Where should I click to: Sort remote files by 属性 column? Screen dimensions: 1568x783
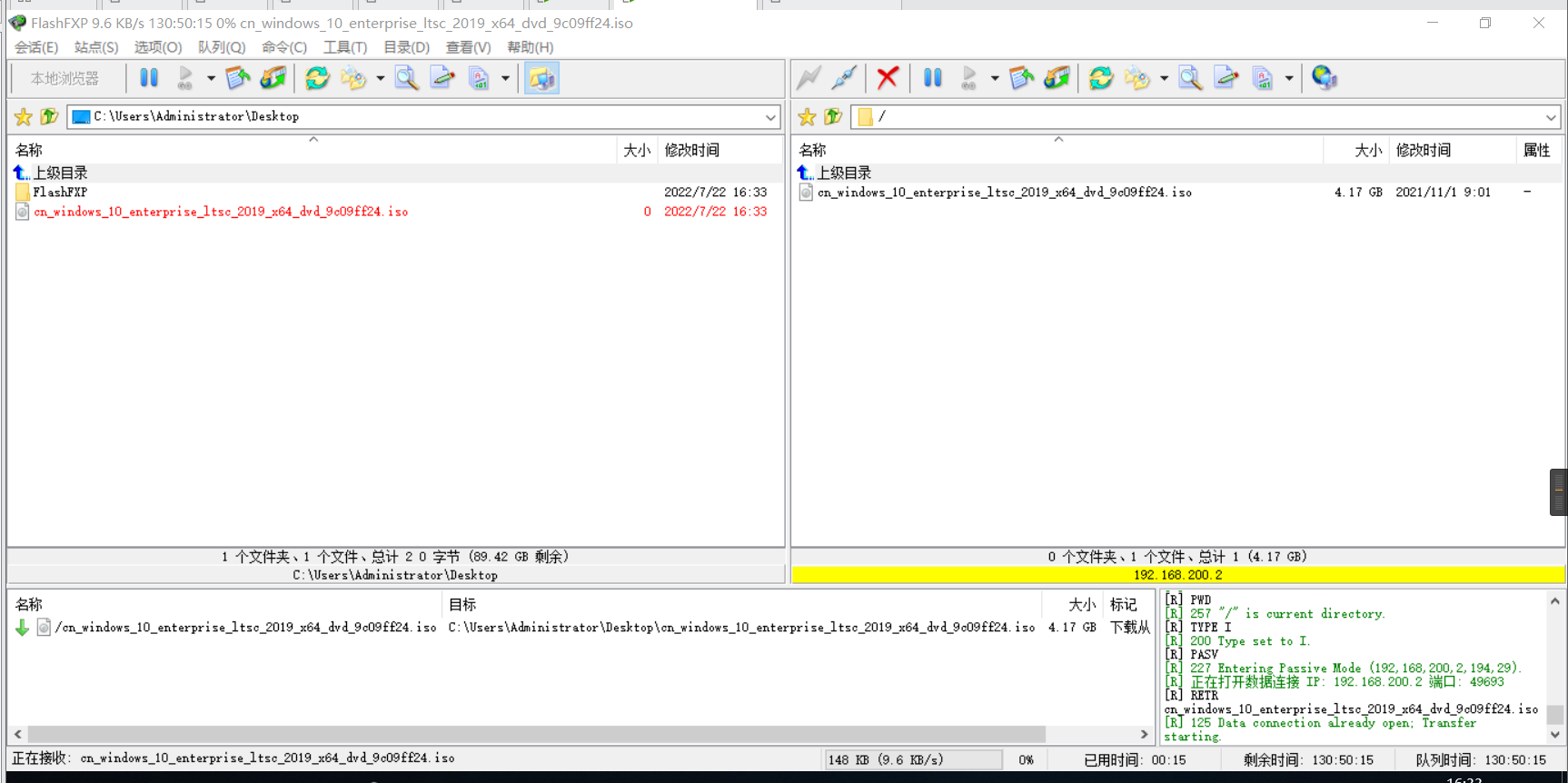[x=1539, y=150]
